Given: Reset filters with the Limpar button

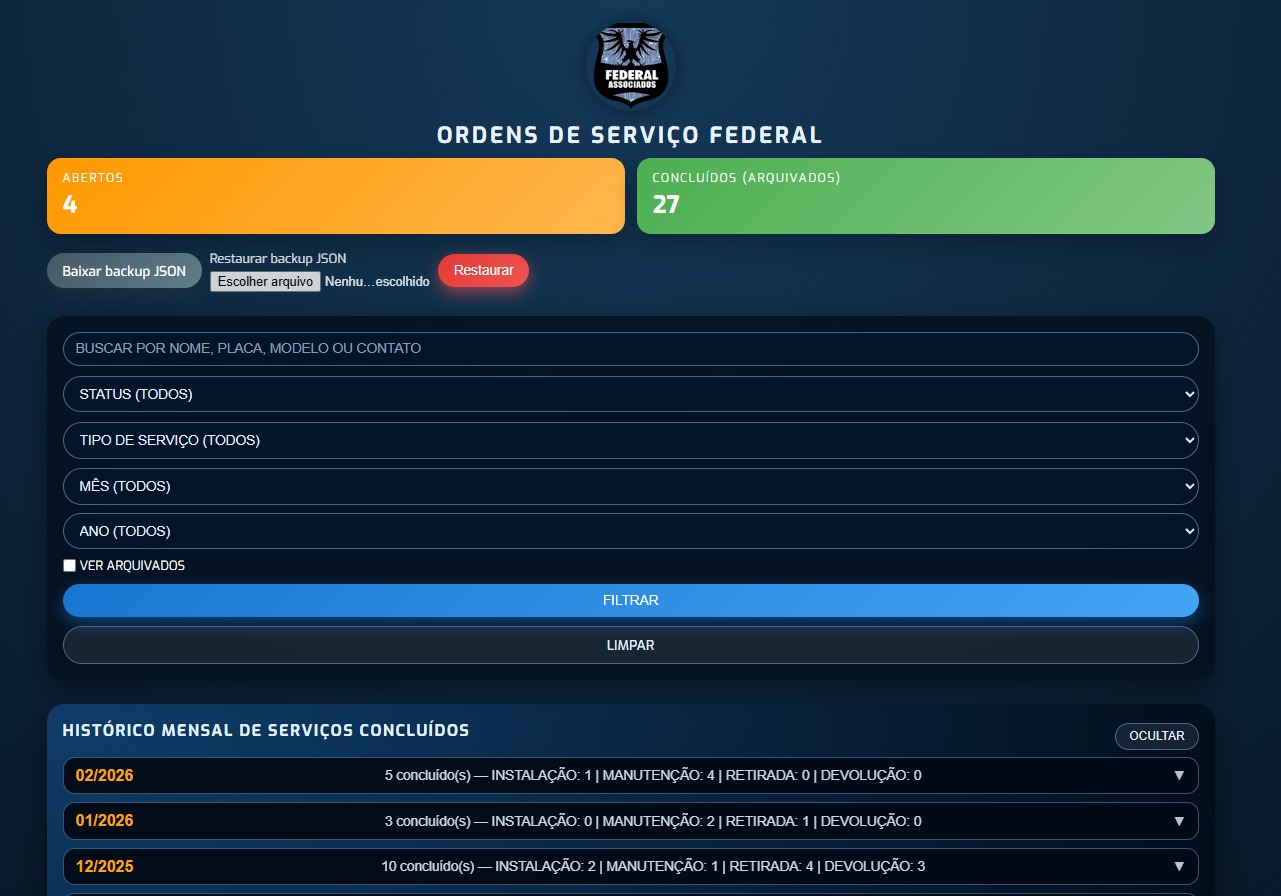Looking at the screenshot, I should pyautogui.click(x=631, y=645).
